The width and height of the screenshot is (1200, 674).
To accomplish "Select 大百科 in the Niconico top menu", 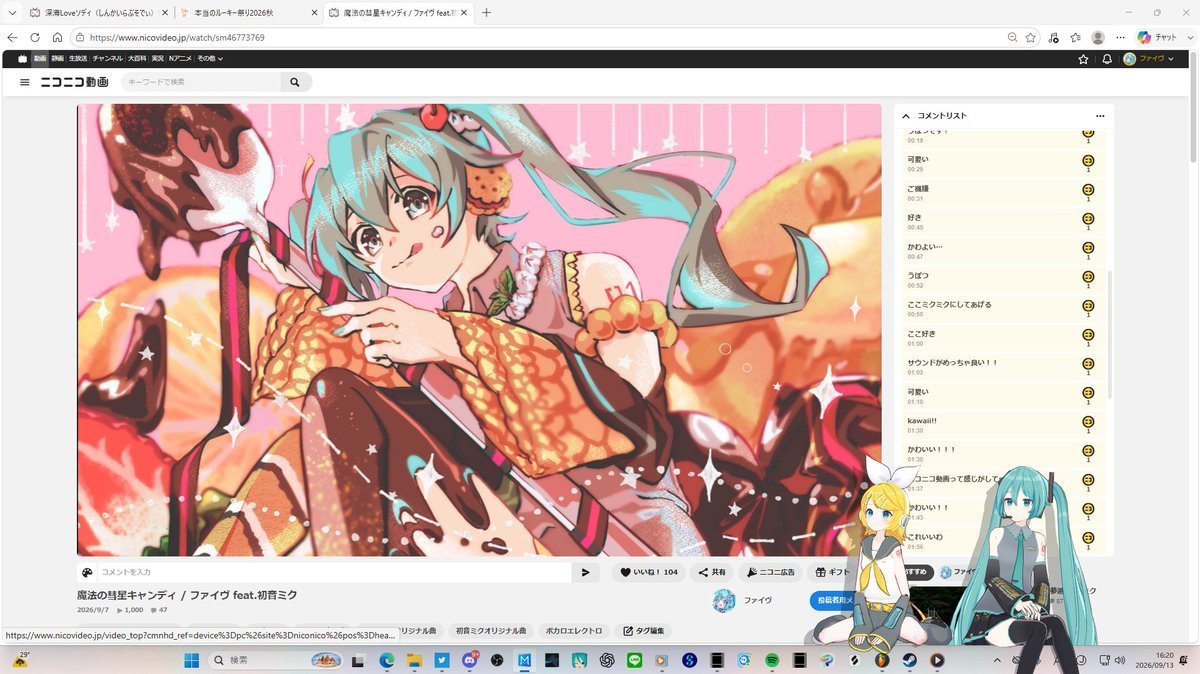I will 137,59.
